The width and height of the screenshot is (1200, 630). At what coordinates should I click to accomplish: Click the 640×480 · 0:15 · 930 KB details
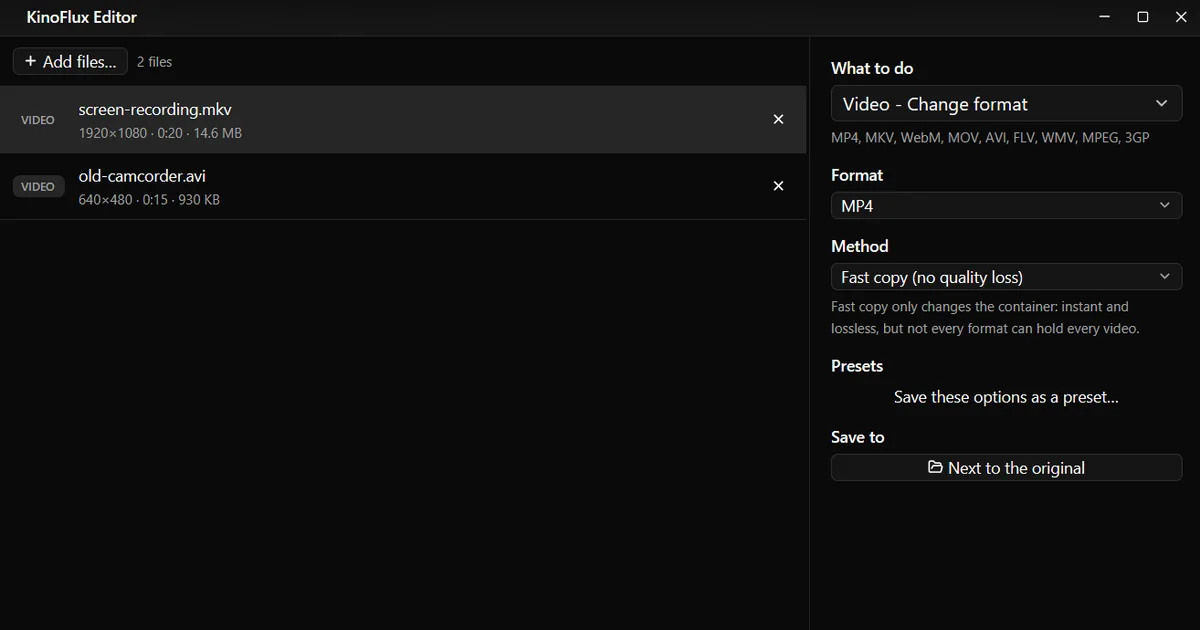149,200
